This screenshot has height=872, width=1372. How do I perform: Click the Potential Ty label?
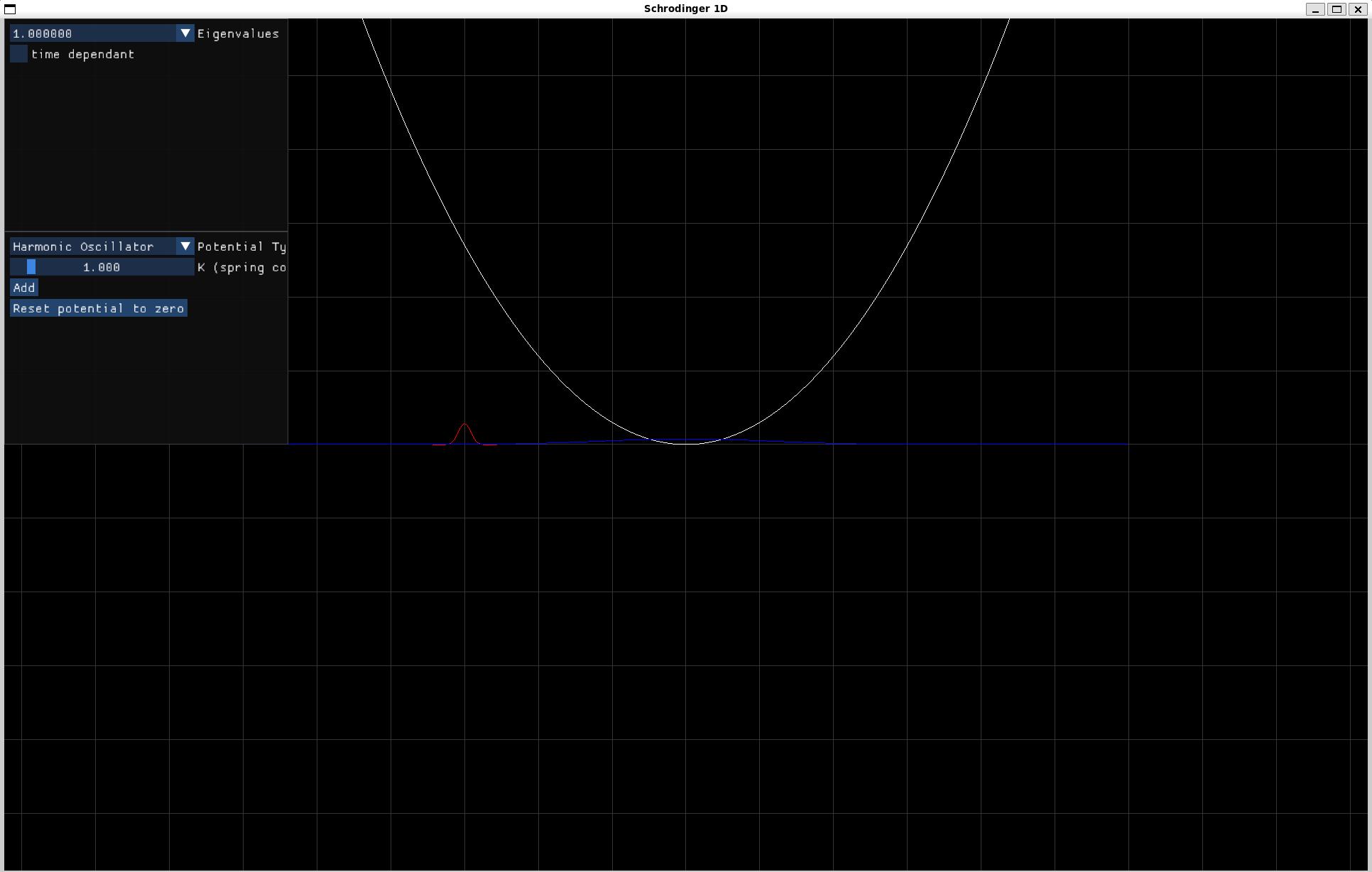tap(241, 246)
